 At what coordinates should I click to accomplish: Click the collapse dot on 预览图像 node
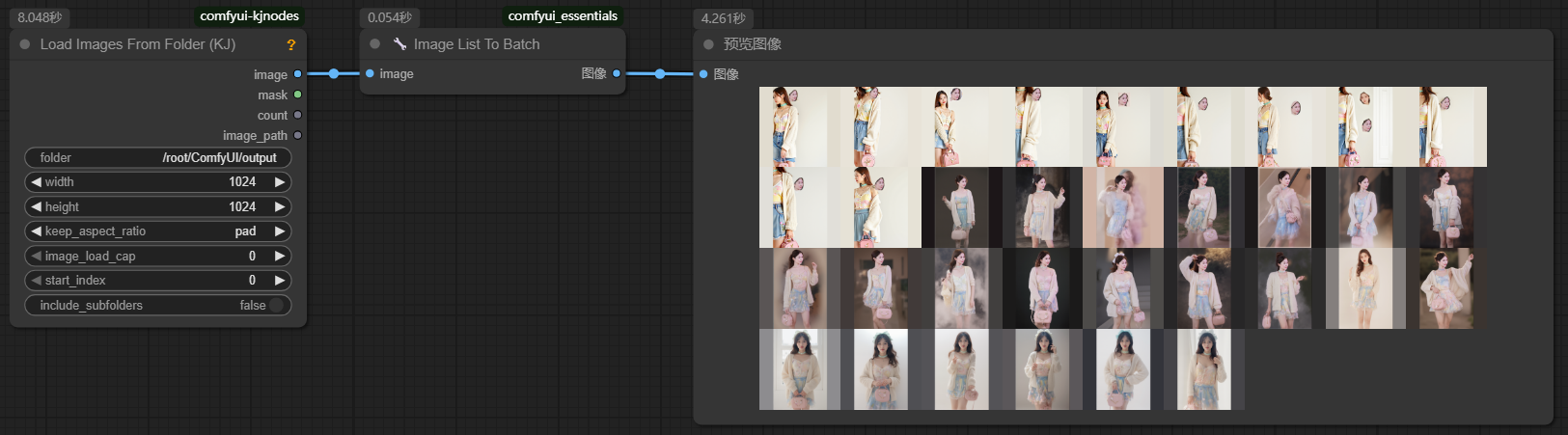(708, 44)
